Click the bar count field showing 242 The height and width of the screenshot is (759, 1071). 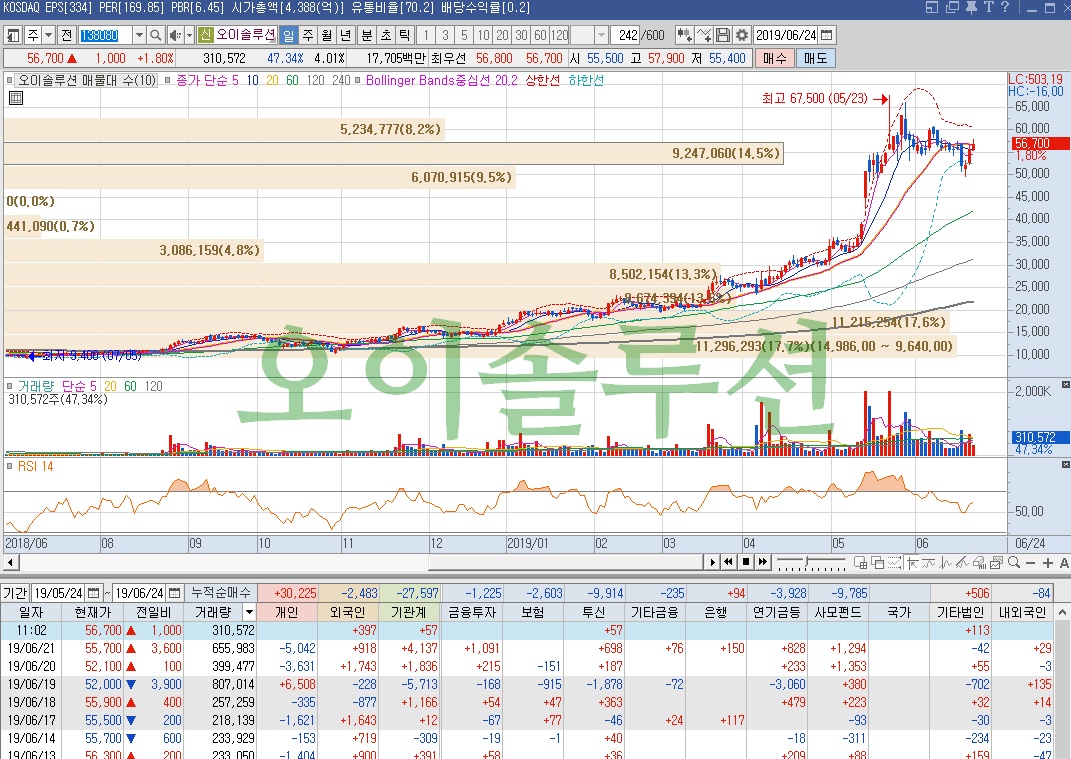tap(625, 35)
